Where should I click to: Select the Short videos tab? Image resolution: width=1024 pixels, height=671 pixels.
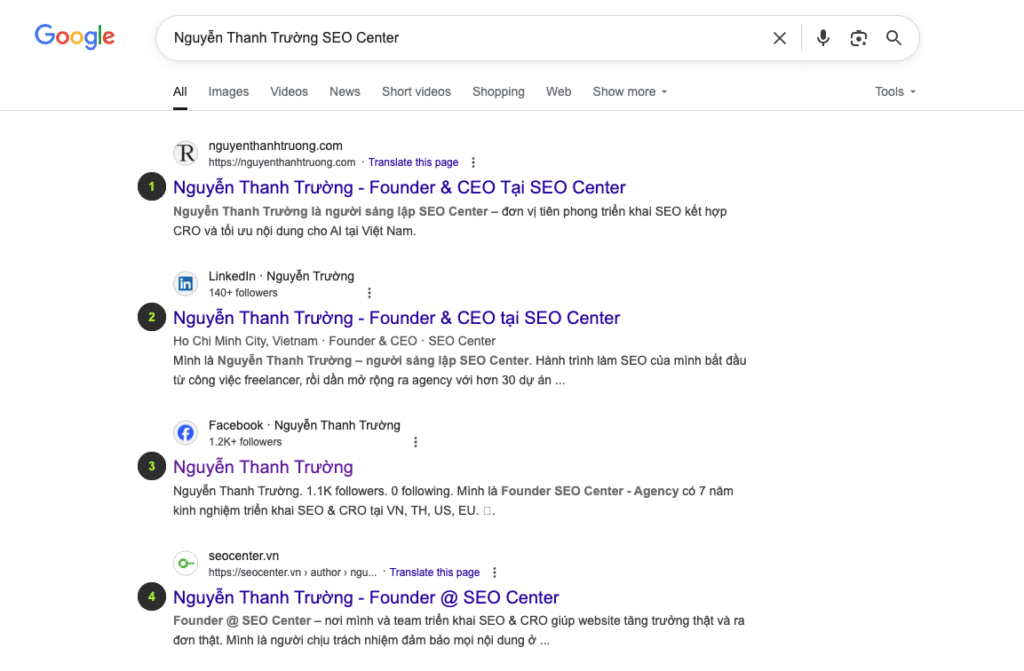pyautogui.click(x=416, y=91)
